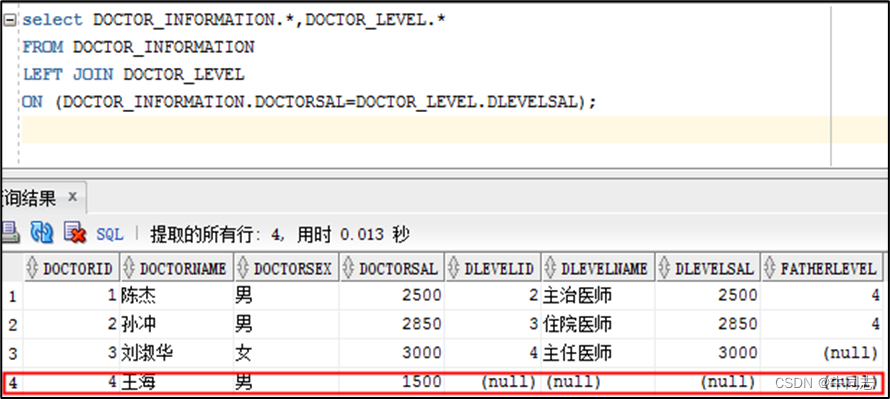Close the 查询结果 tab
Viewport: 890px width, 399px height.
[73, 198]
